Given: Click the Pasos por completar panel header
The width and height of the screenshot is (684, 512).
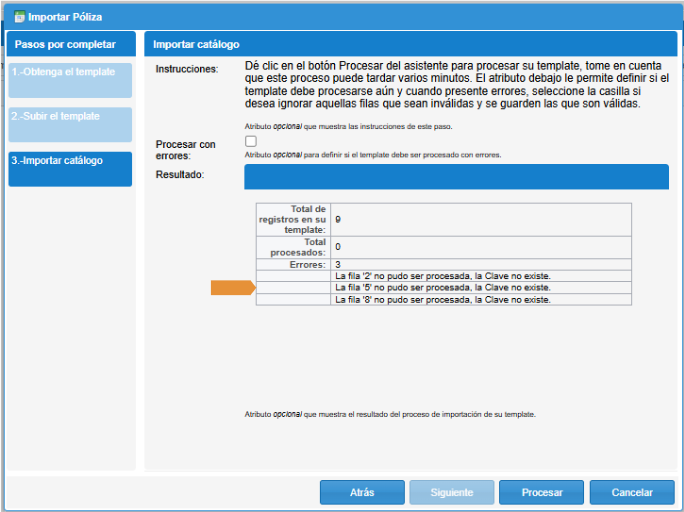Looking at the screenshot, I should click(x=70, y=45).
